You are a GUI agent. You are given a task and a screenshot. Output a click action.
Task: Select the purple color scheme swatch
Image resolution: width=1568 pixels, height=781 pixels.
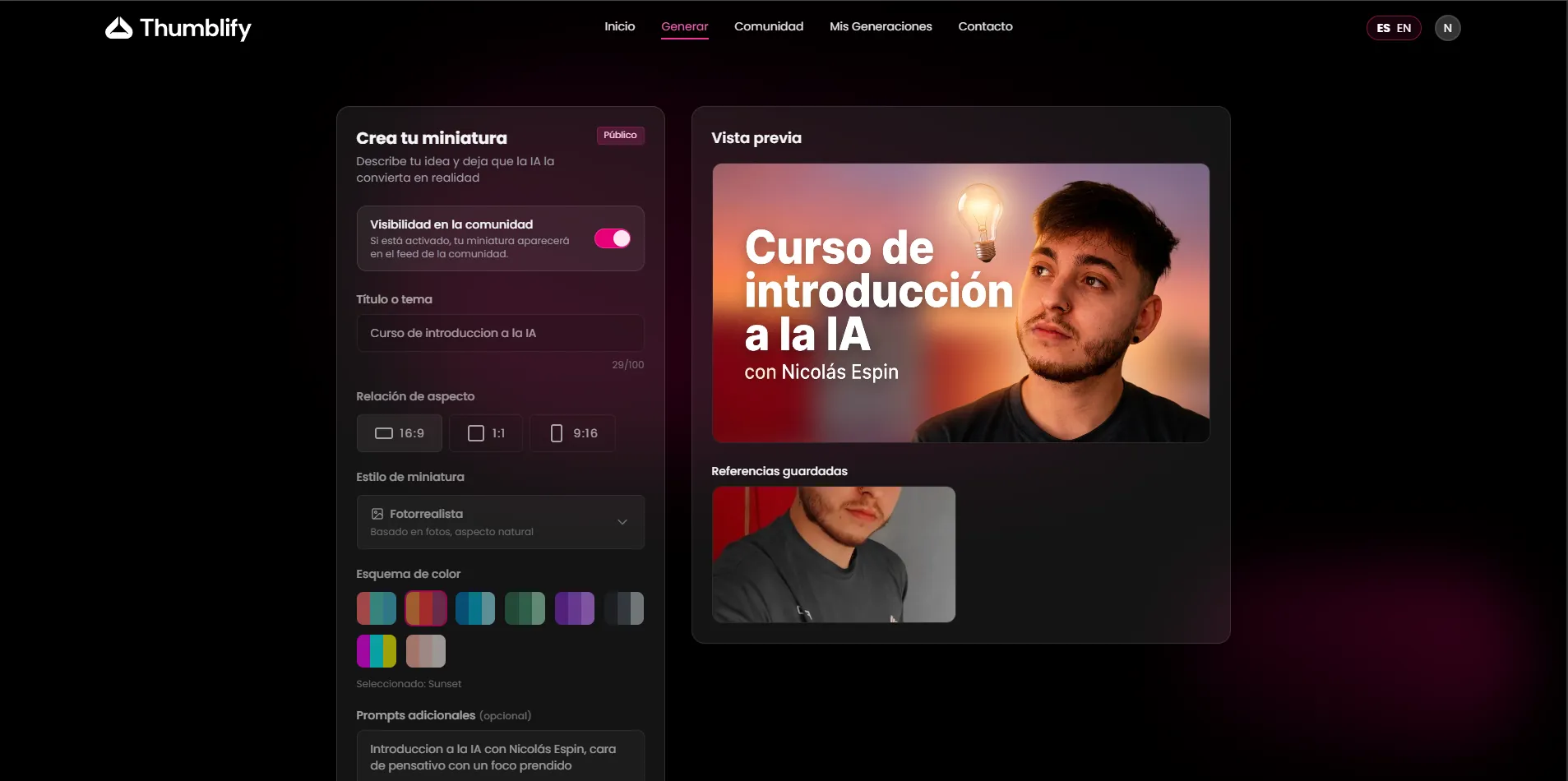click(574, 608)
